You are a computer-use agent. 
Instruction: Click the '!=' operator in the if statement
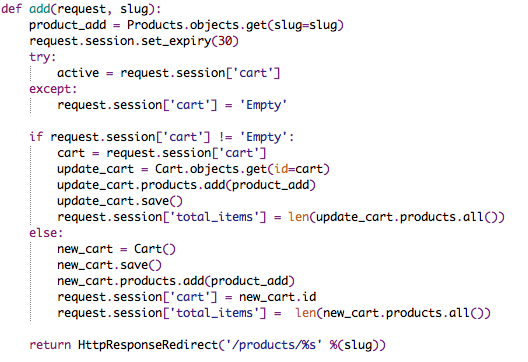[x=225, y=137]
